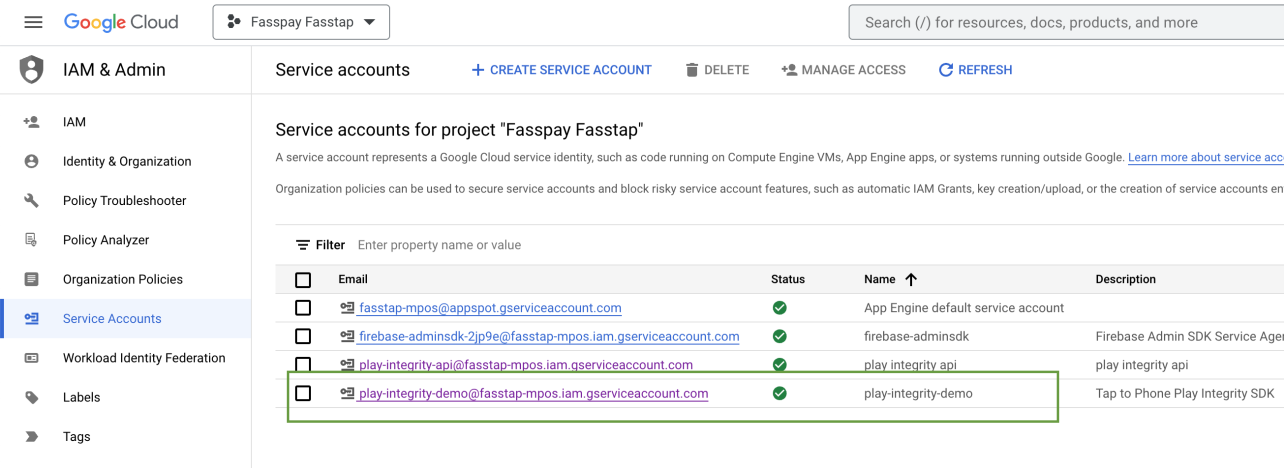Click the Filter icon
The height and width of the screenshot is (468, 1284).
(x=303, y=245)
